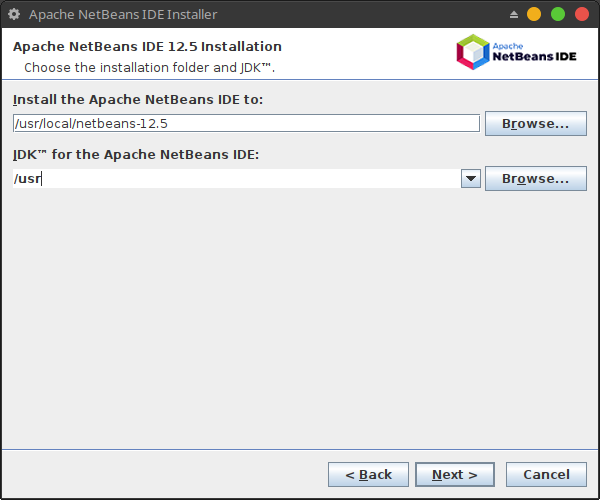Click the gear icon in the title bar
Image resolution: width=600 pixels, height=500 pixels.
[x=14, y=15]
